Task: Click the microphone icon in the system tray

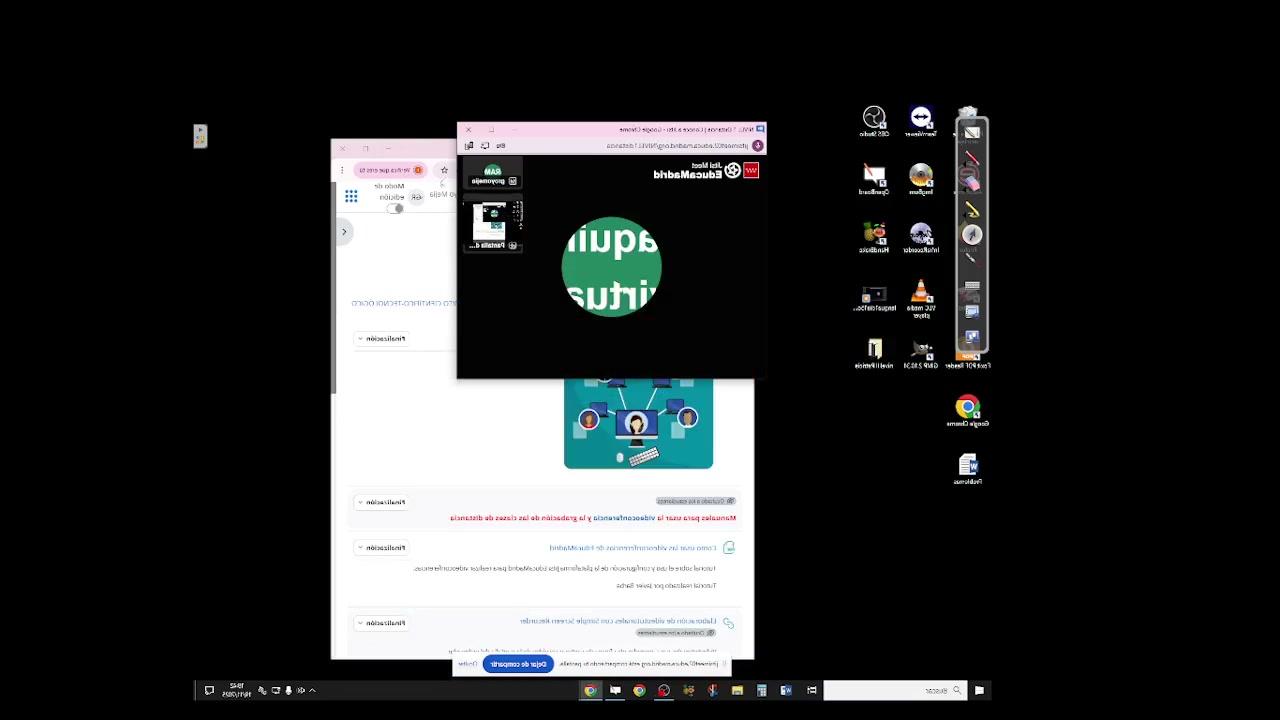Action: point(288,690)
